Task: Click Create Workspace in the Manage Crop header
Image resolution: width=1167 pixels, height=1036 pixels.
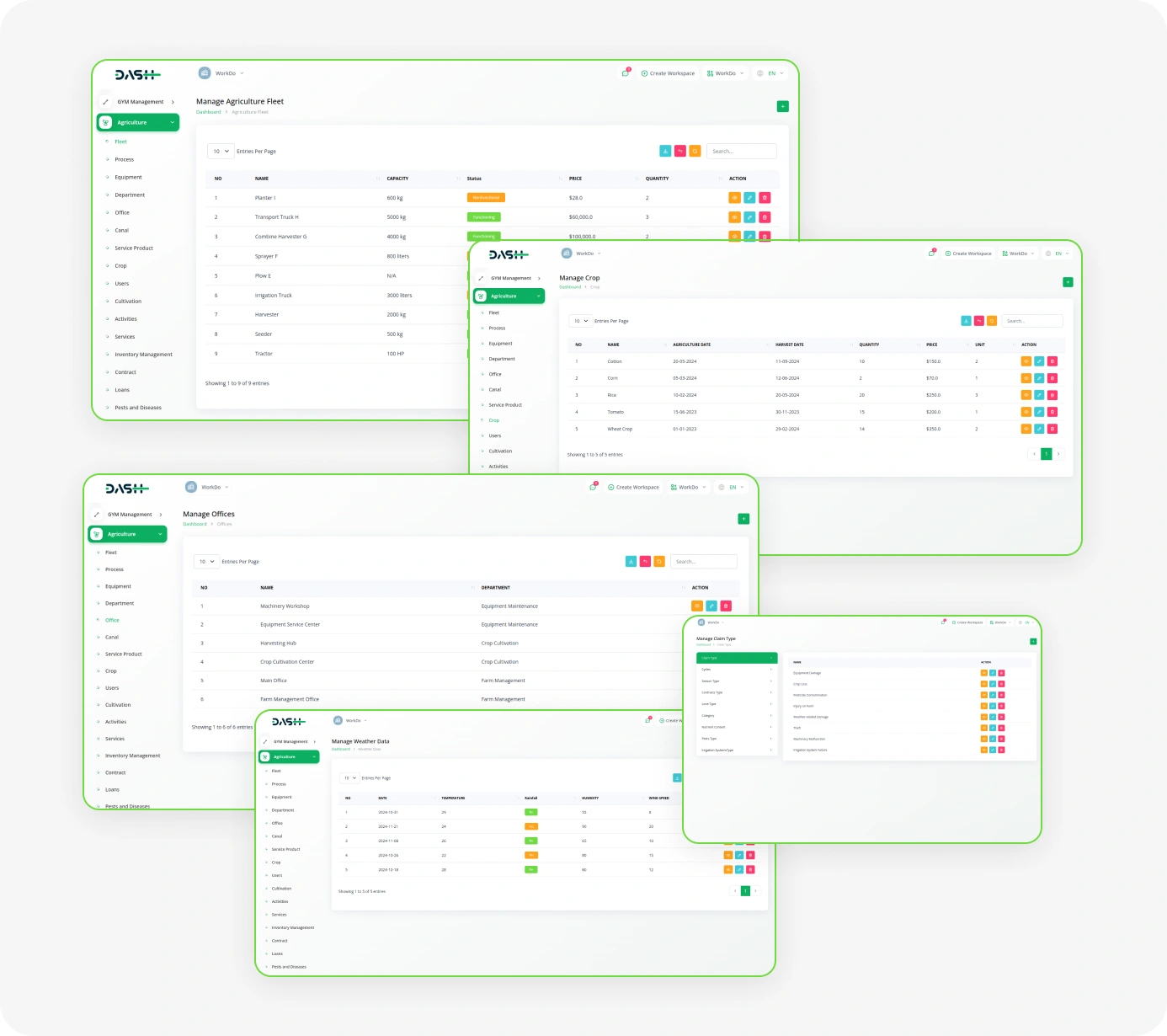Action: pos(968,254)
